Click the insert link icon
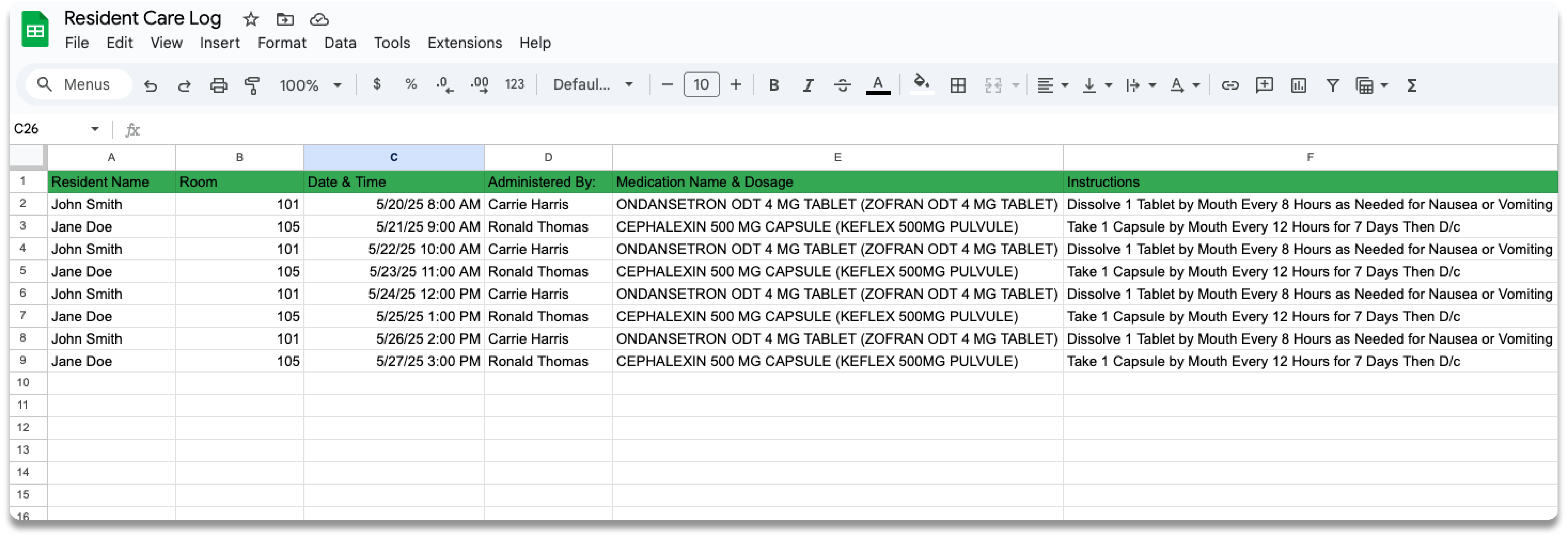The height and width of the screenshot is (538, 1568). pyautogui.click(x=1230, y=85)
